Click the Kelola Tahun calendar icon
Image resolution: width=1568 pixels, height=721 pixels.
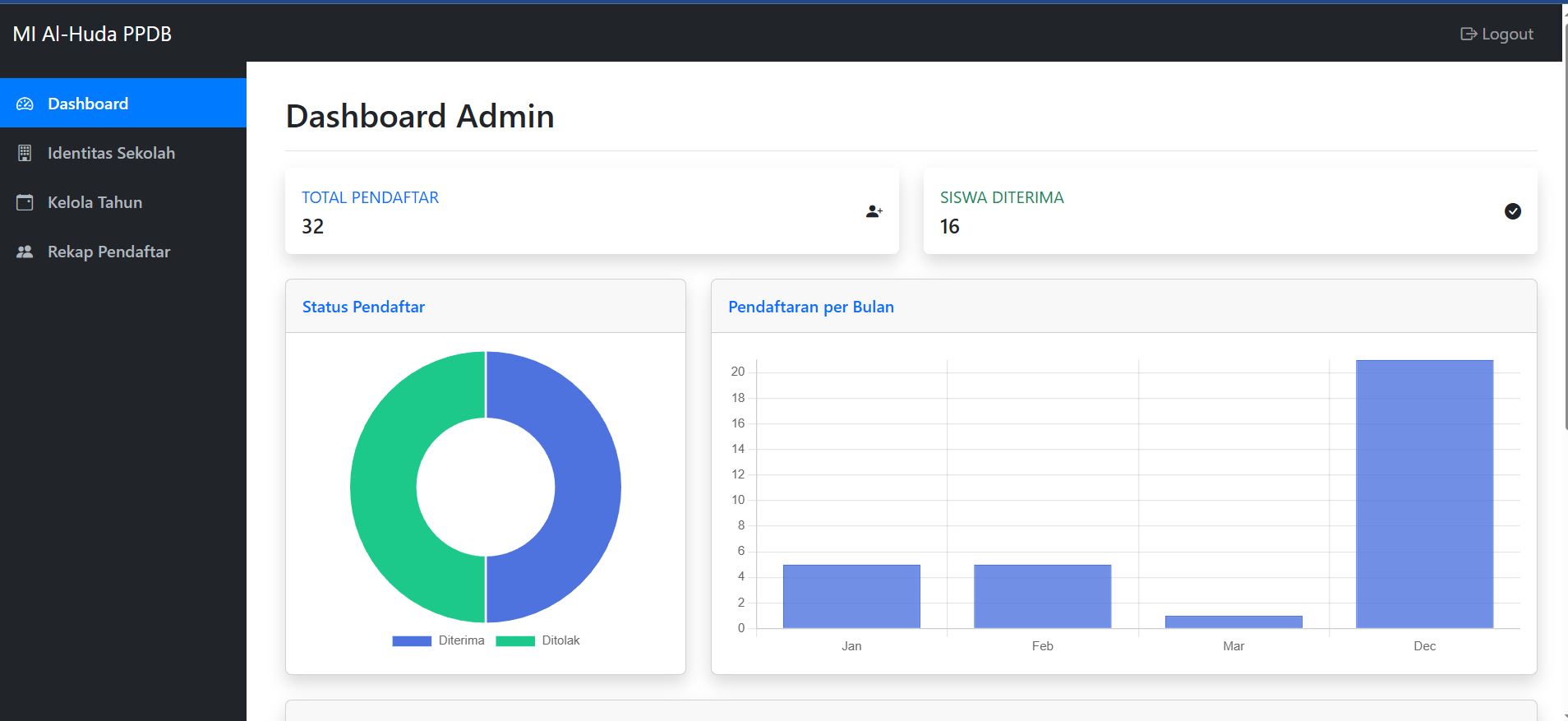25,202
